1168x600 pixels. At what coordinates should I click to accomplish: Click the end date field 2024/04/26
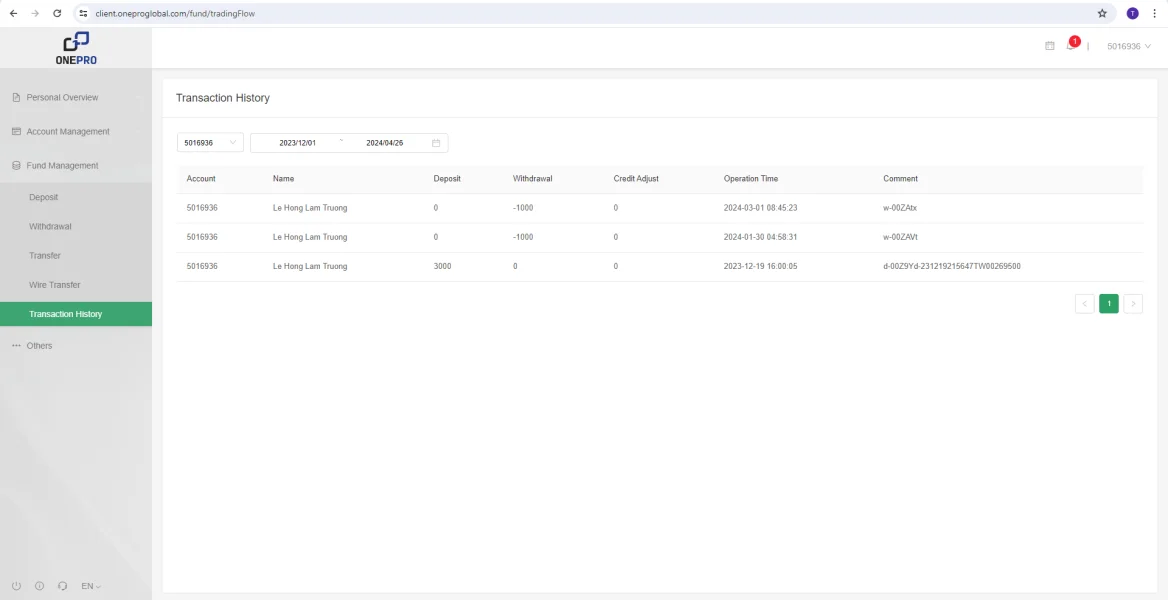click(x=384, y=143)
